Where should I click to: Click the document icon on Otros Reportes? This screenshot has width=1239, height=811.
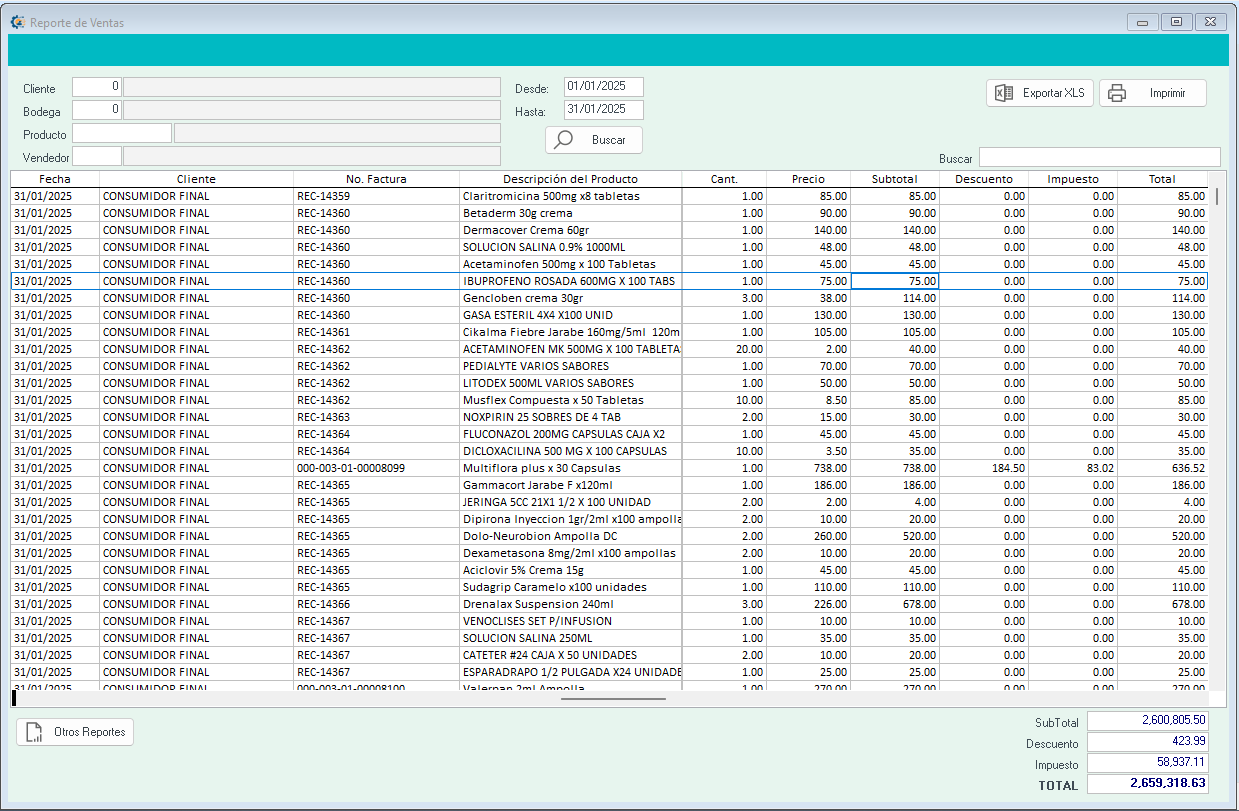pyautogui.click(x=35, y=732)
